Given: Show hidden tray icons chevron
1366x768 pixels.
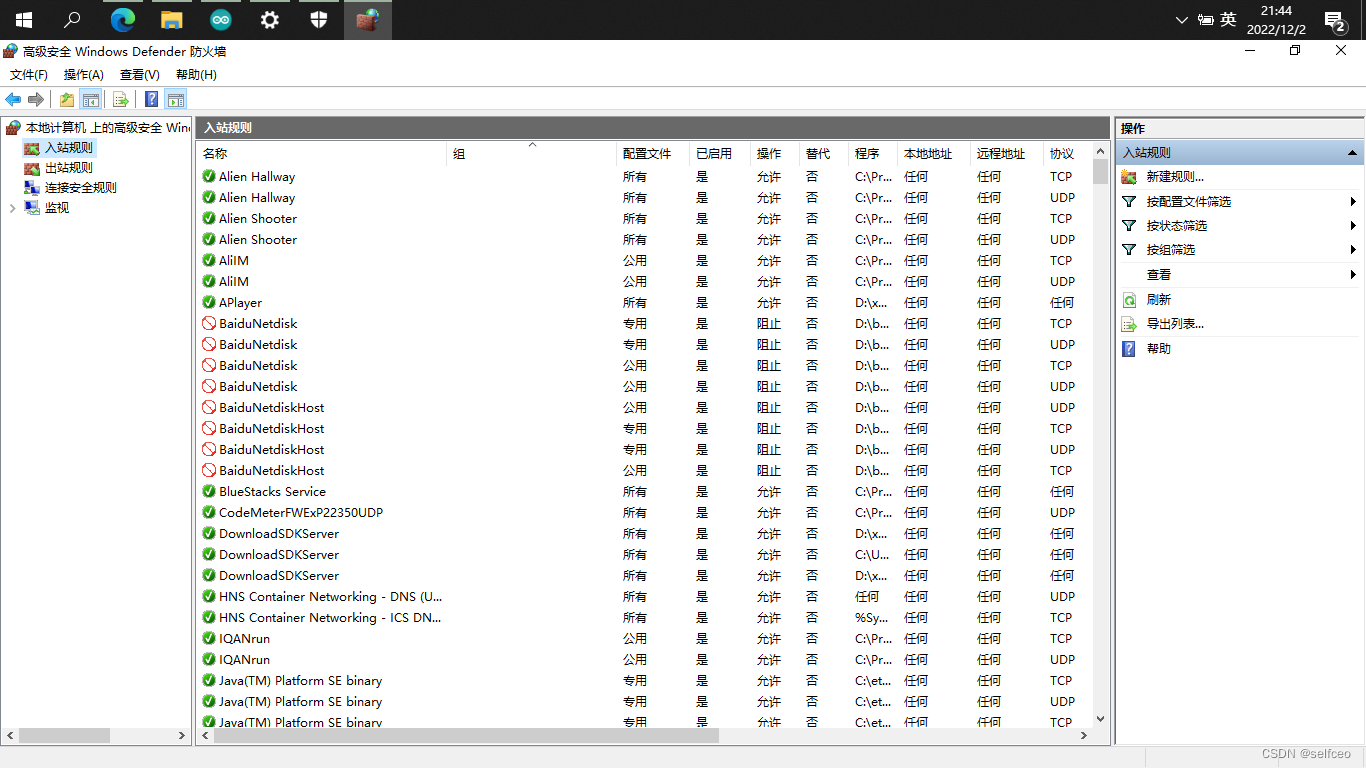Looking at the screenshot, I should click(x=1181, y=19).
